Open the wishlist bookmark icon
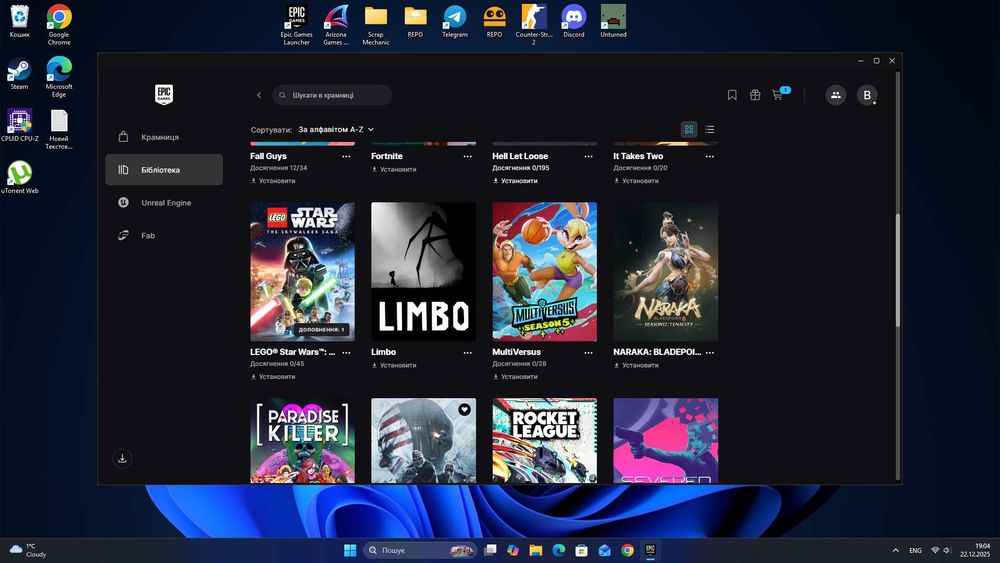The height and width of the screenshot is (563, 1000). [732, 95]
